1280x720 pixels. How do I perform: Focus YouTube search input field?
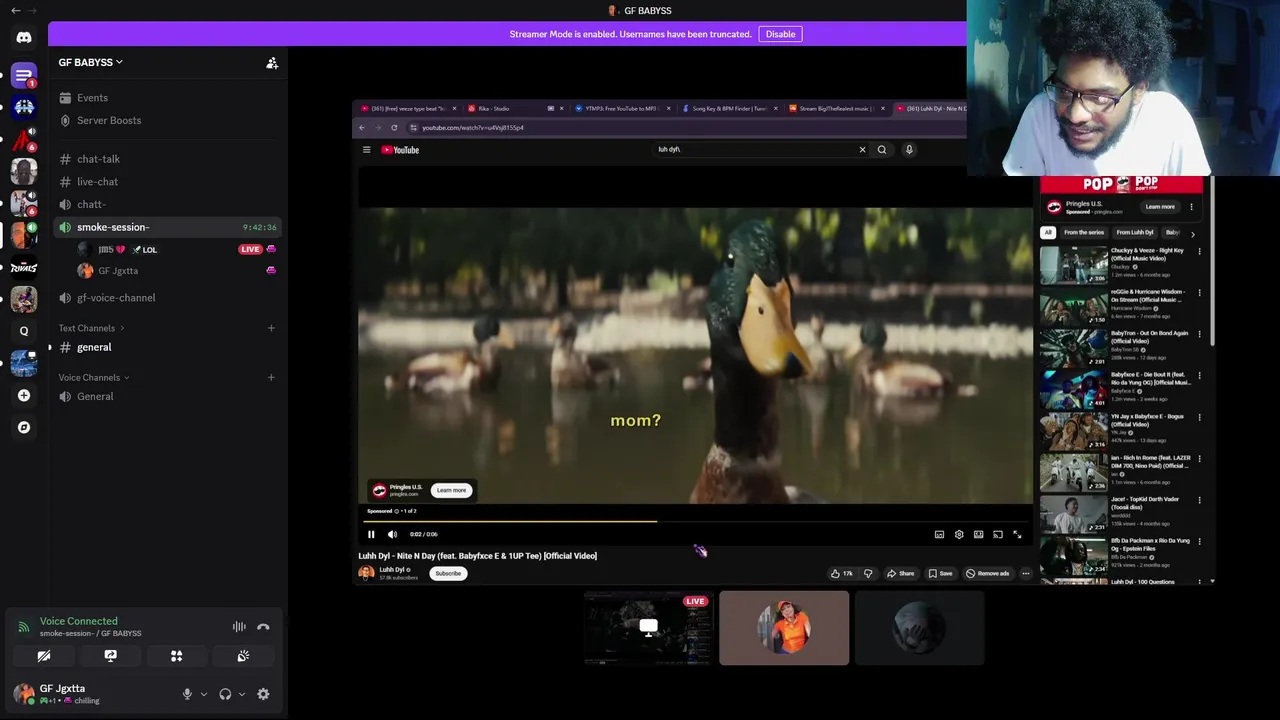coord(755,150)
